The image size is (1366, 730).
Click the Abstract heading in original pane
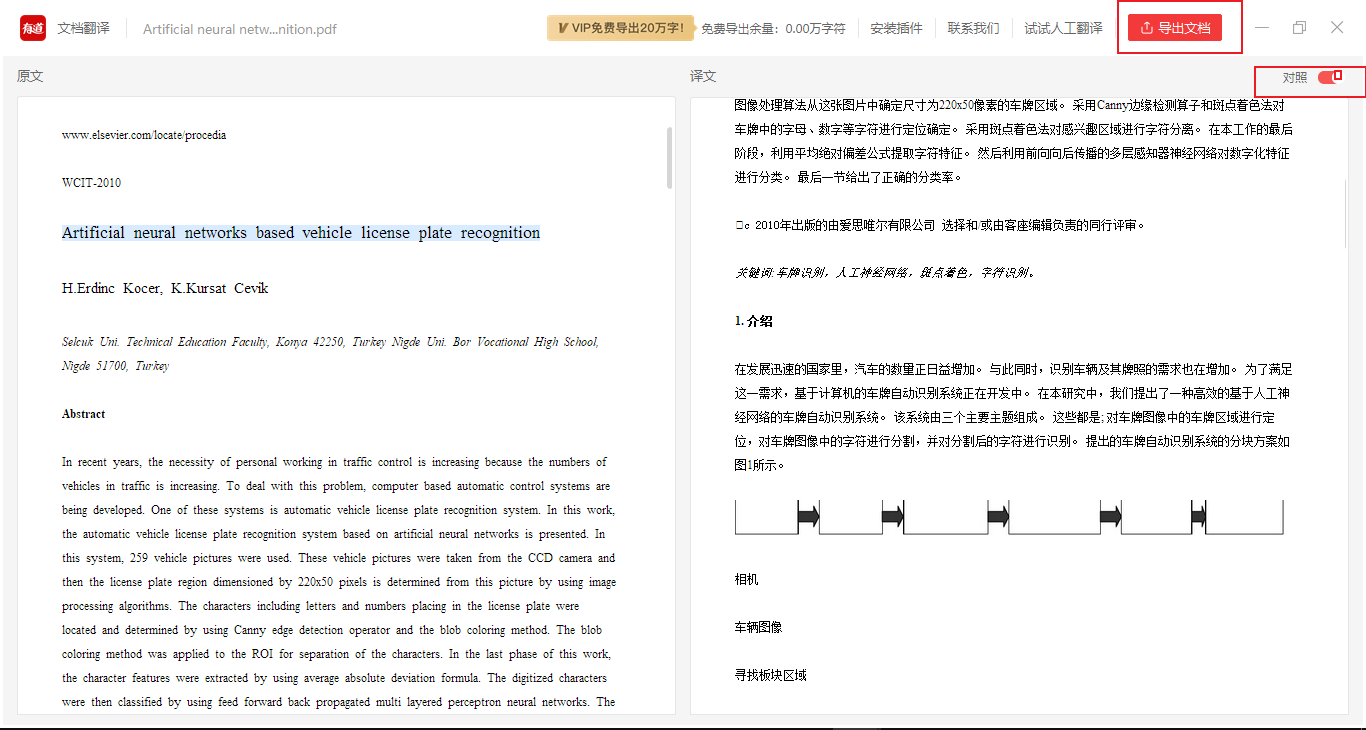tap(83, 414)
